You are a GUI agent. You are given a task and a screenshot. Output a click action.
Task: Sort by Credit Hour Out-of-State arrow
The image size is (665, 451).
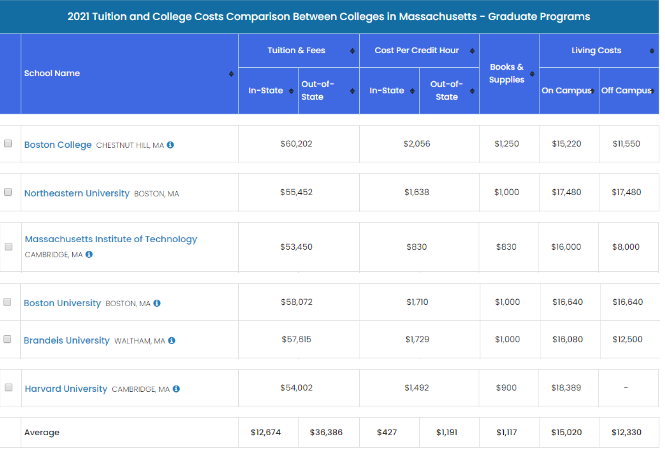pyautogui.click(x=472, y=91)
